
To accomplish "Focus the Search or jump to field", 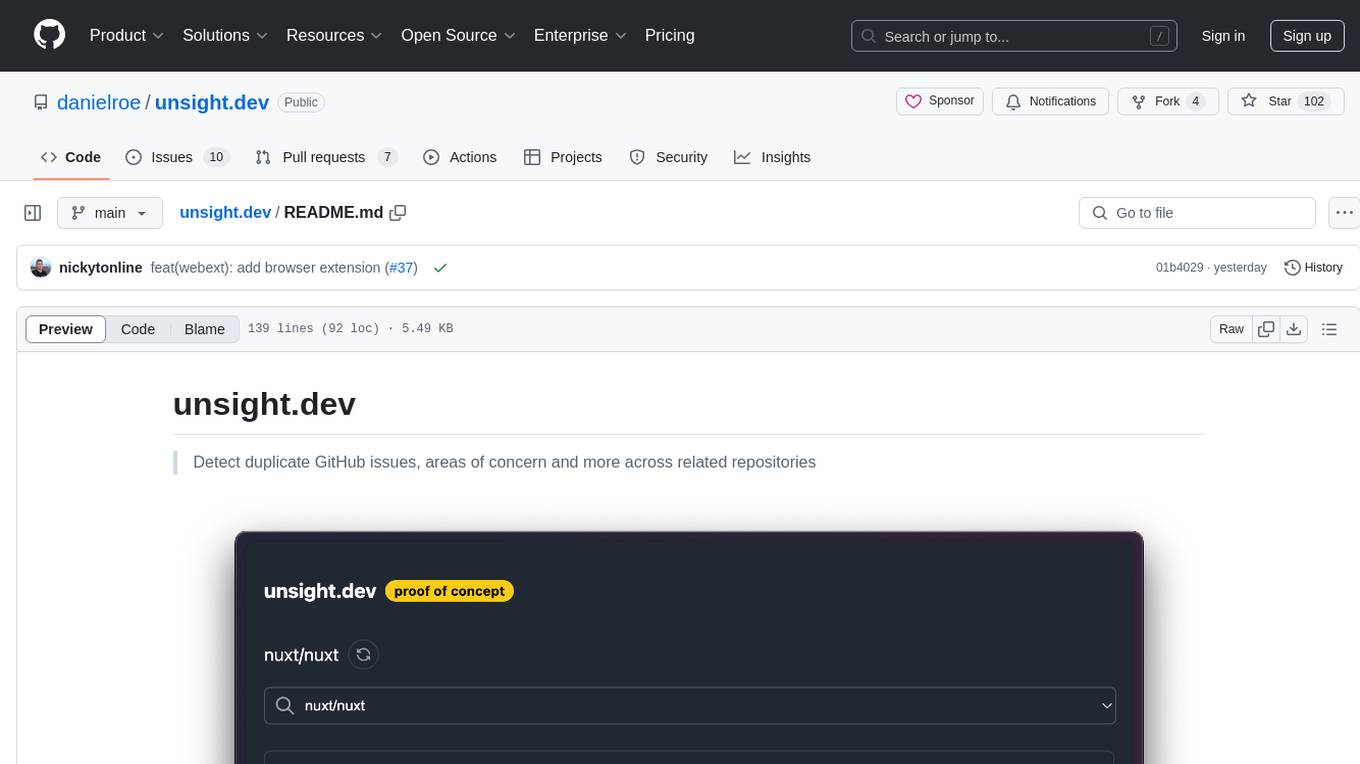I will (x=1014, y=36).
